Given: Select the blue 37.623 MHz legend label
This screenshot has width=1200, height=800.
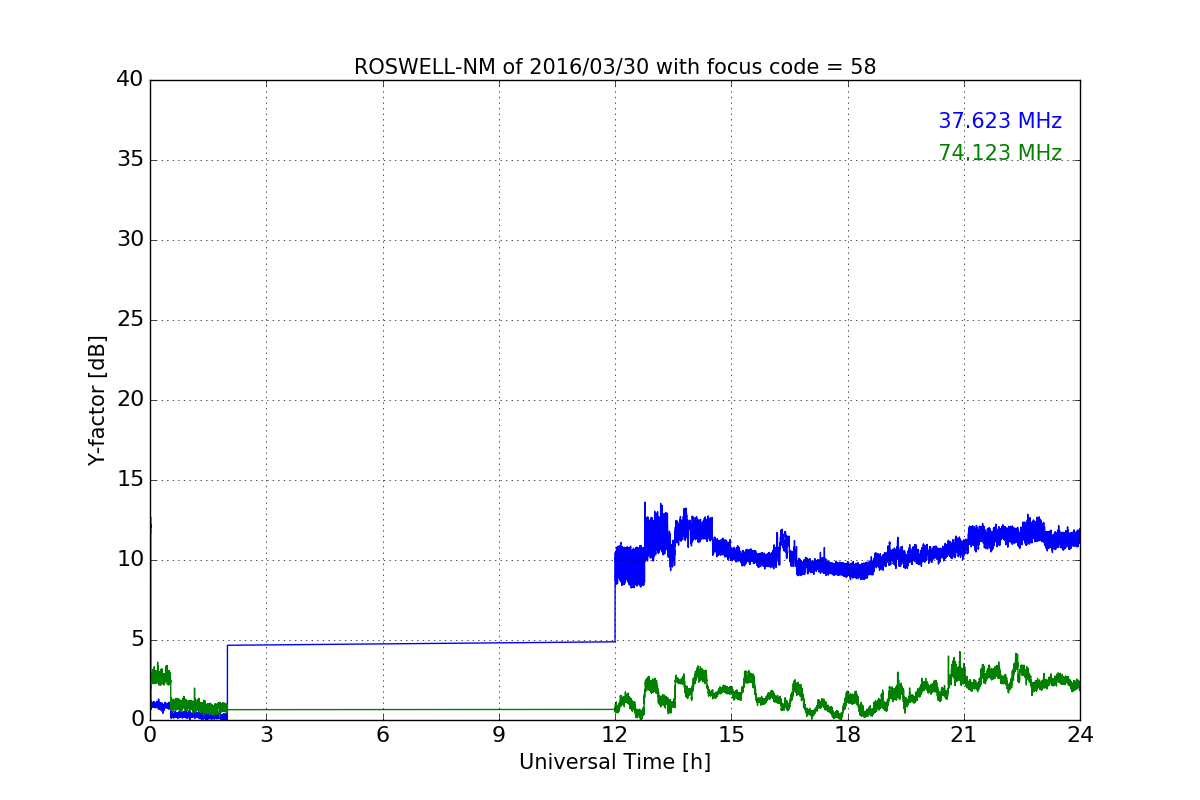Looking at the screenshot, I should click(1000, 121).
